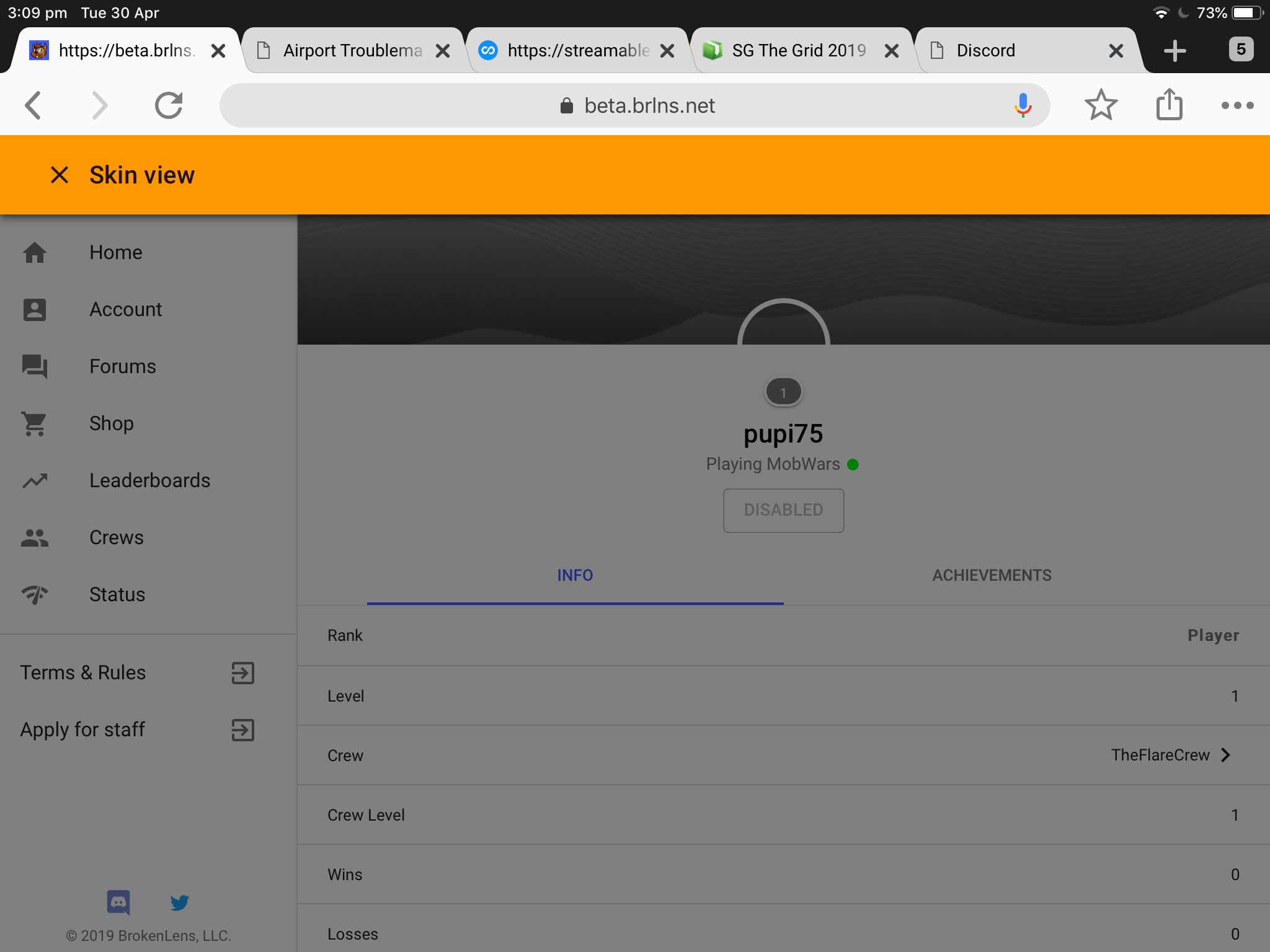Image resolution: width=1270 pixels, height=952 pixels.
Task: Close the Discord tab
Action: coord(1116,51)
